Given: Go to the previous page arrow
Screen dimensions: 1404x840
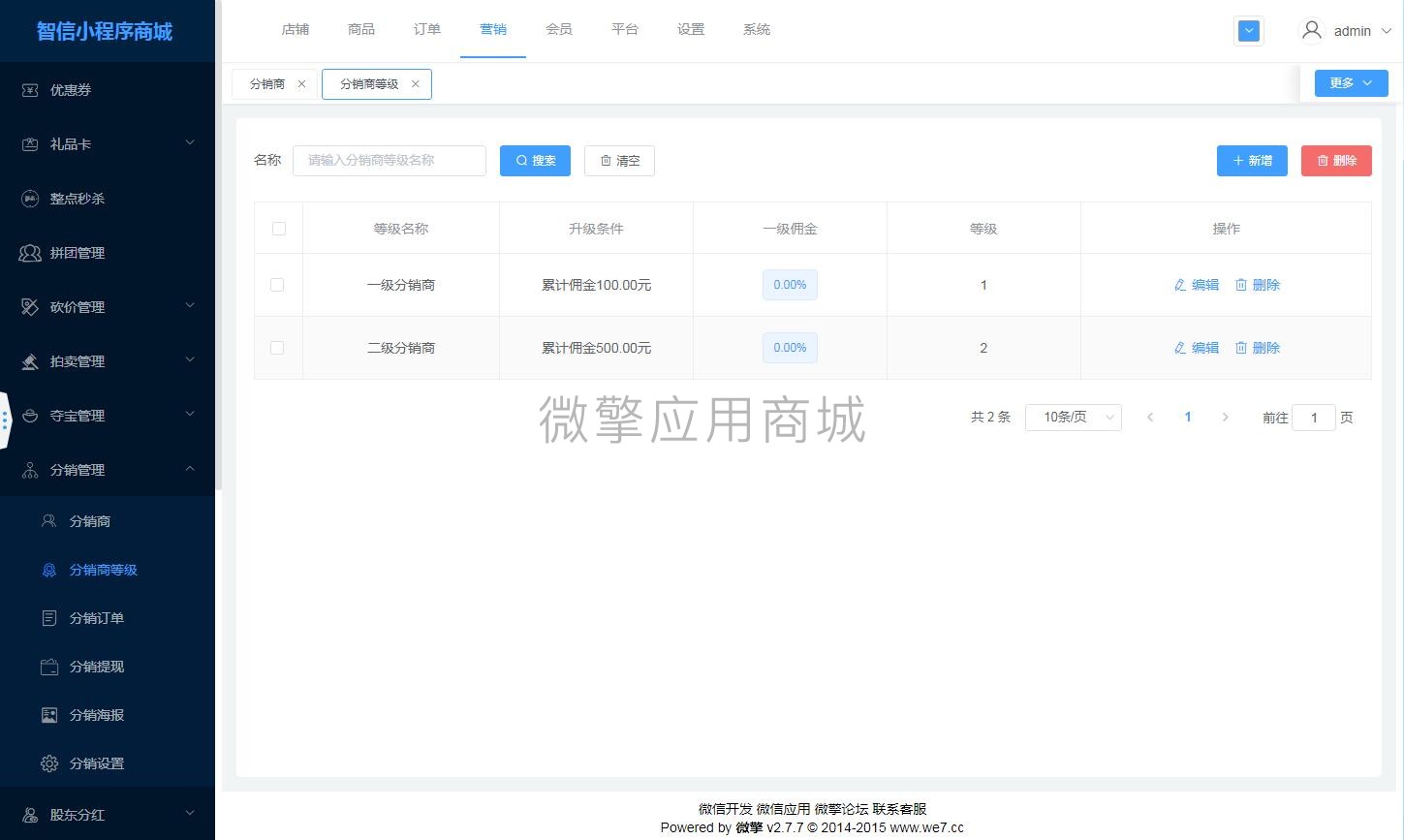Looking at the screenshot, I should pyautogui.click(x=1150, y=418).
